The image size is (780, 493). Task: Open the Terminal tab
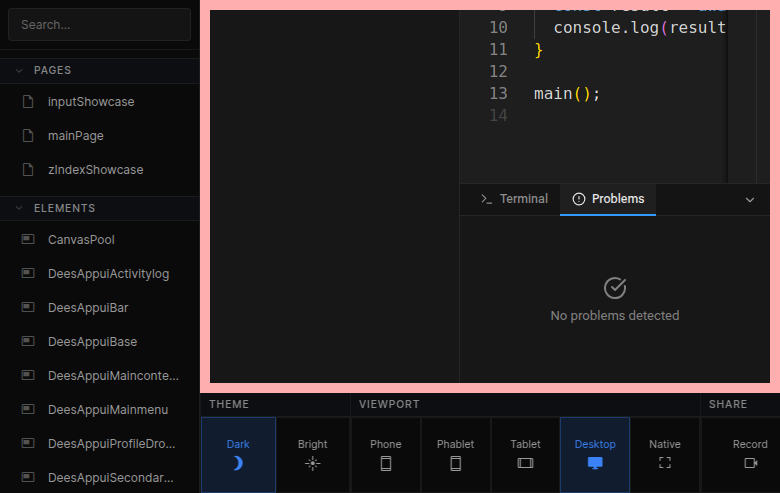pyautogui.click(x=514, y=199)
